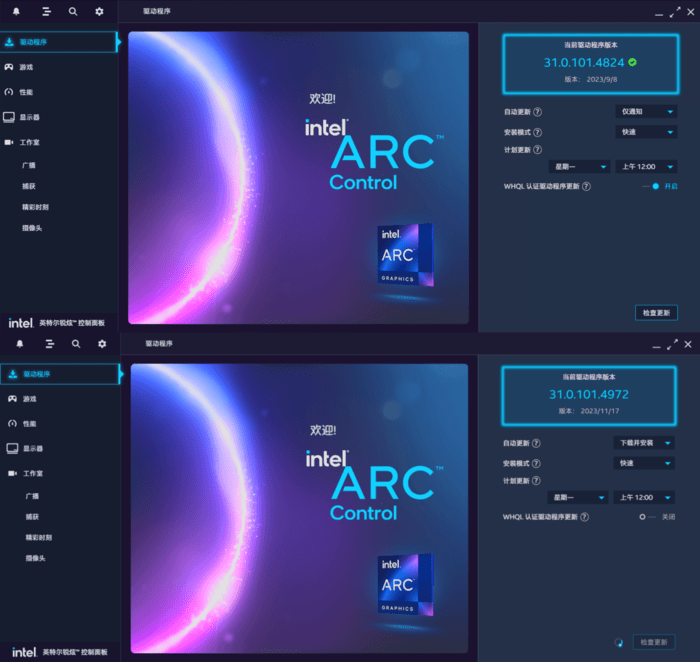
Task: Click the driver version 31.0.101.4972
Action: tap(589, 395)
